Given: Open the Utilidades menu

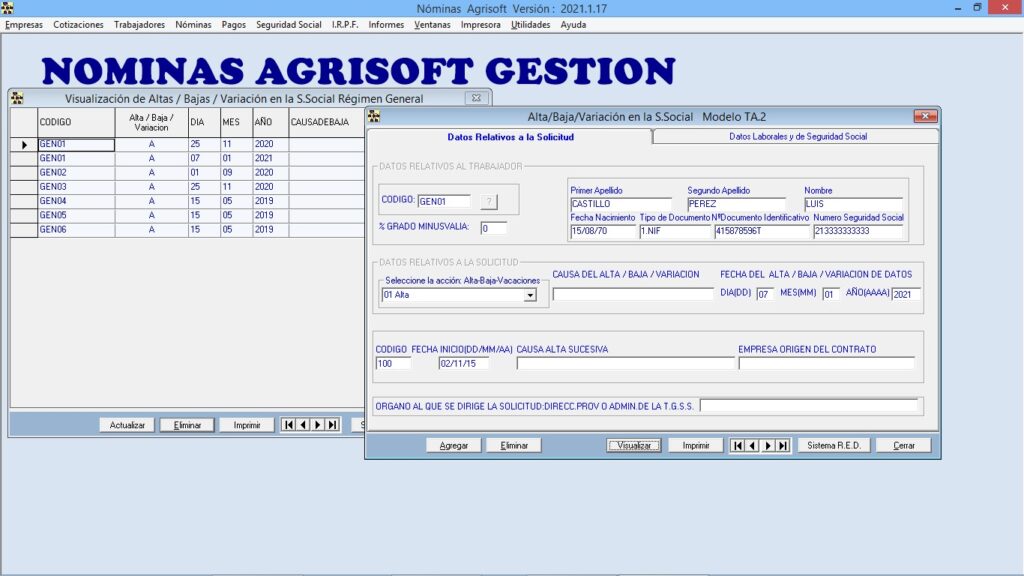Looking at the screenshot, I should pos(530,25).
